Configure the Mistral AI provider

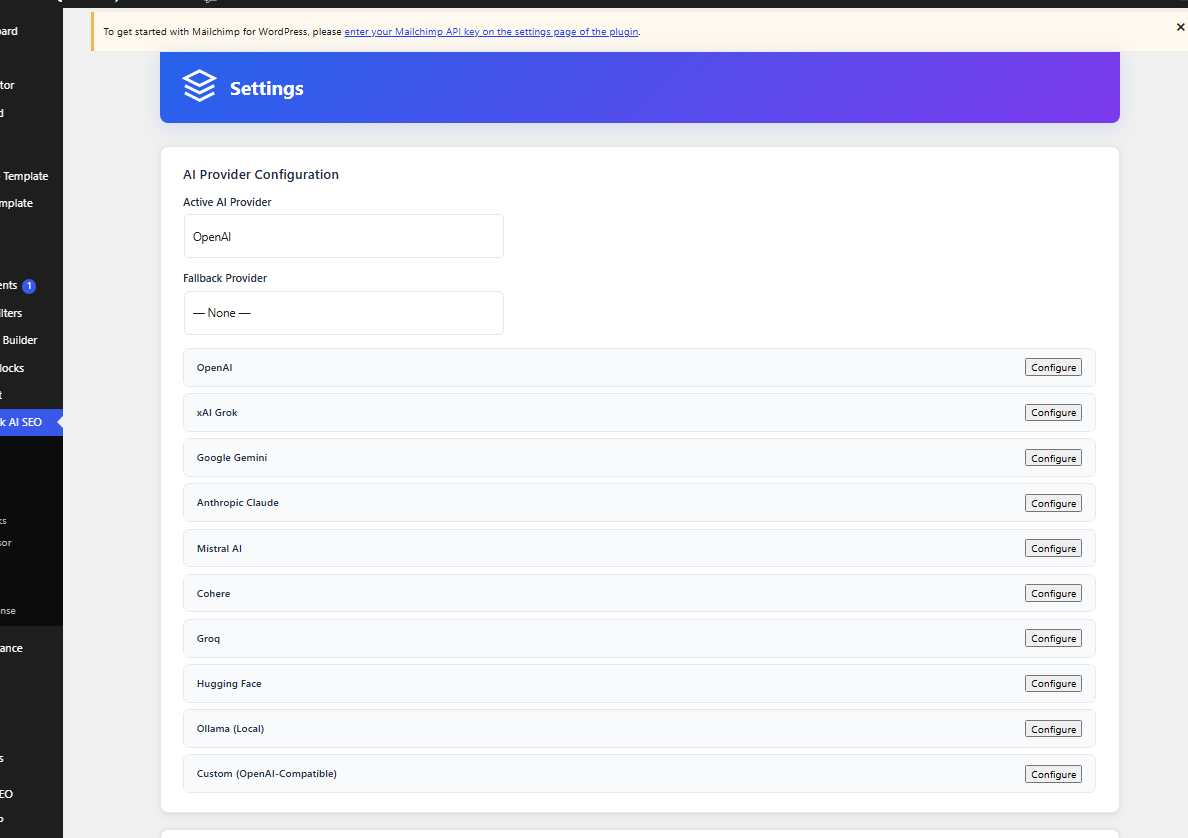click(1053, 549)
